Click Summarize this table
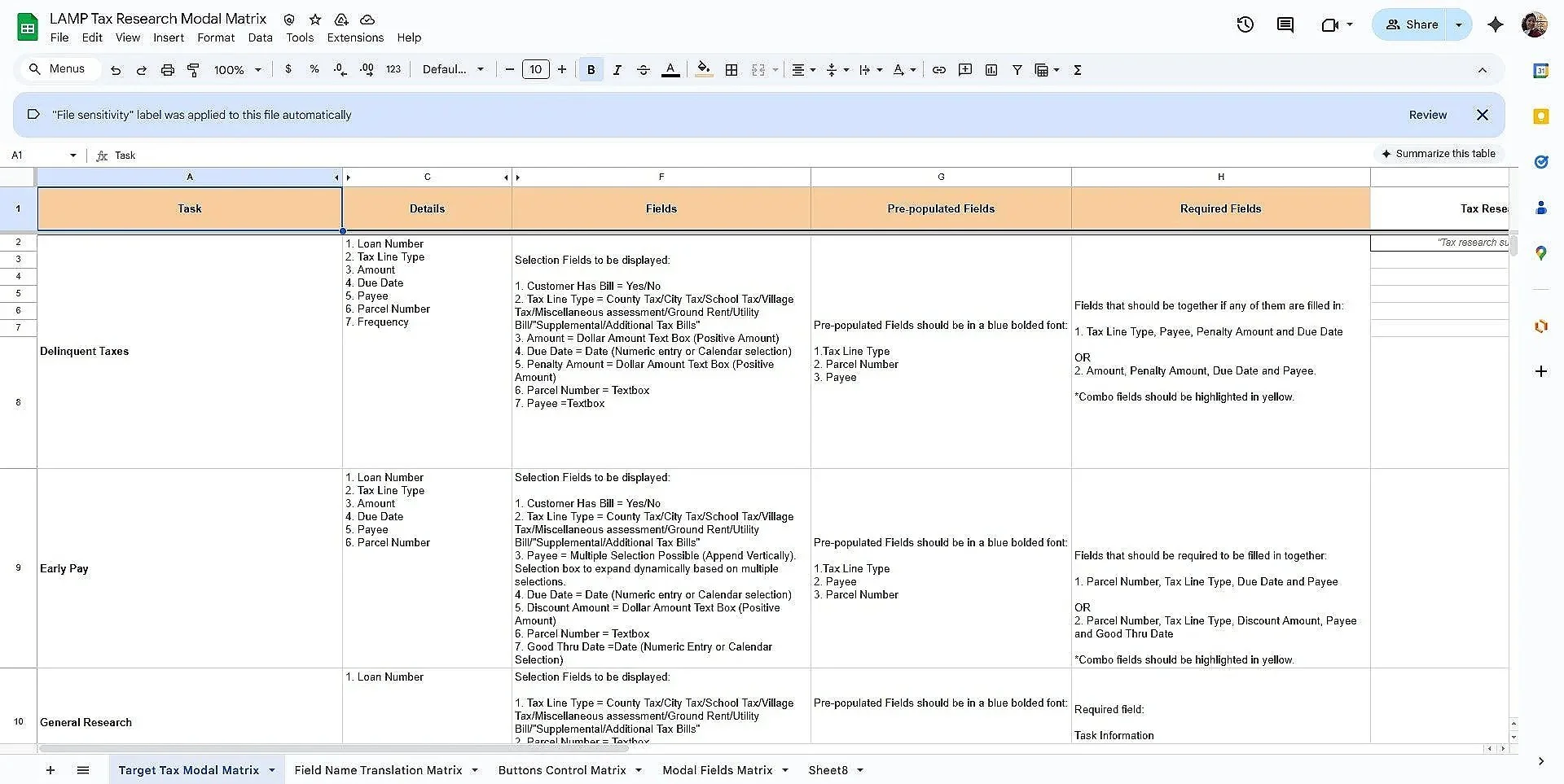The width and height of the screenshot is (1564, 784). [1439, 154]
